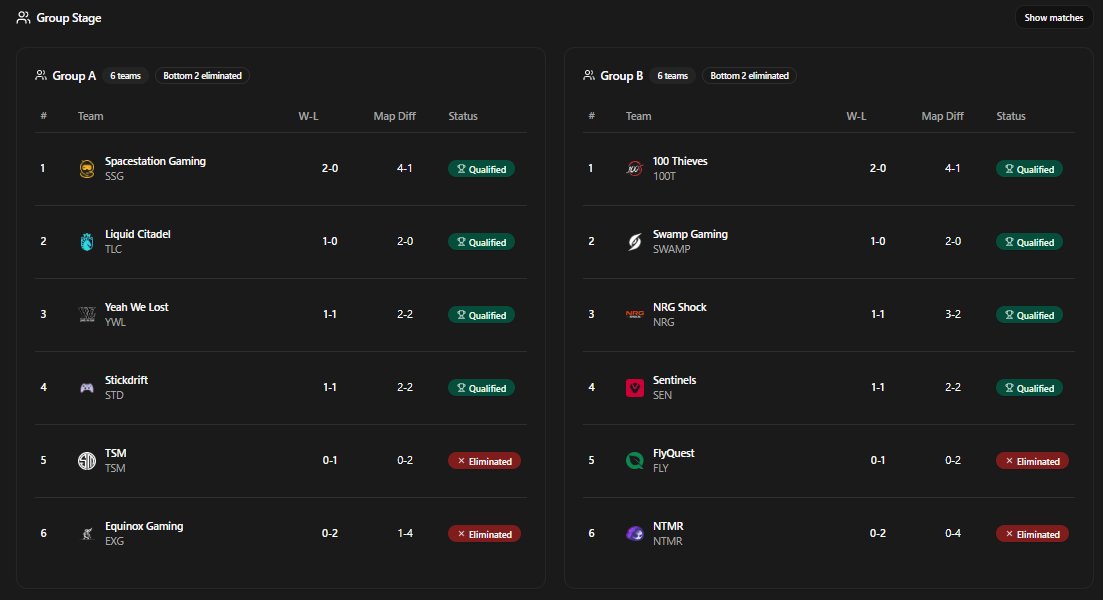This screenshot has width=1103, height=600.
Task: Click Sentinels' Qualified badge
Action: (x=1029, y=388)
